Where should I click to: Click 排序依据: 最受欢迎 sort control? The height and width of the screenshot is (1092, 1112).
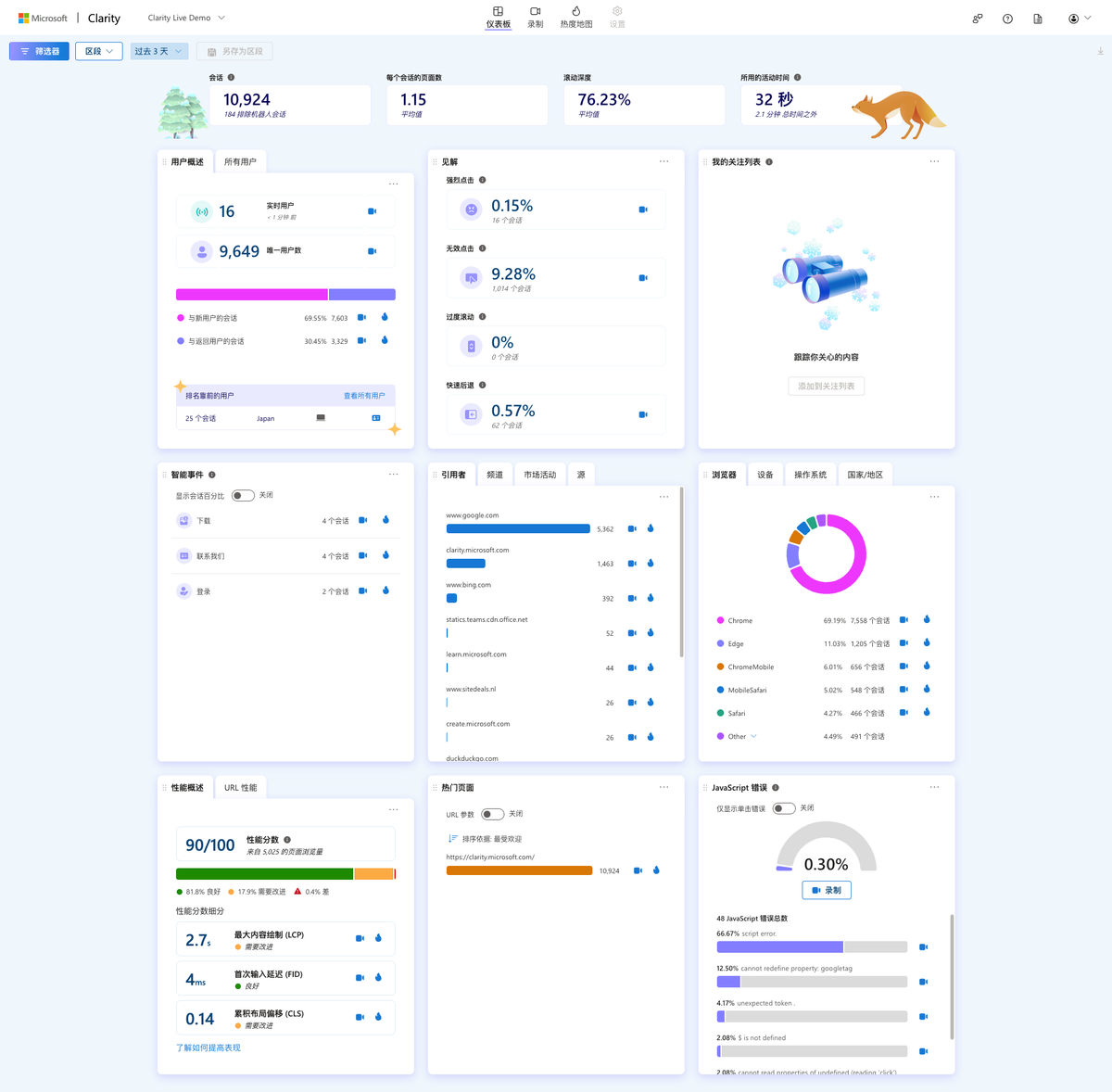pyautogui.click(x=485, y=838)
